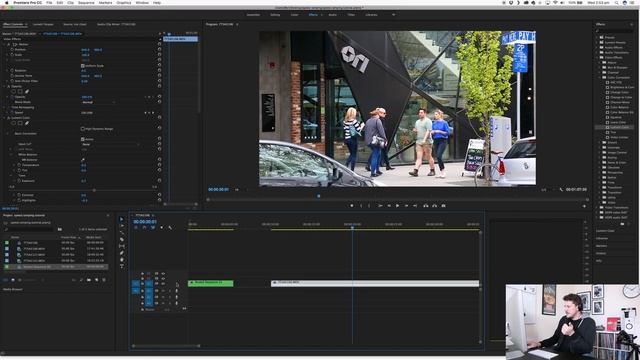Toggle Position animation stopwatch
640x360 pixels.
click(x=12, y=49)
